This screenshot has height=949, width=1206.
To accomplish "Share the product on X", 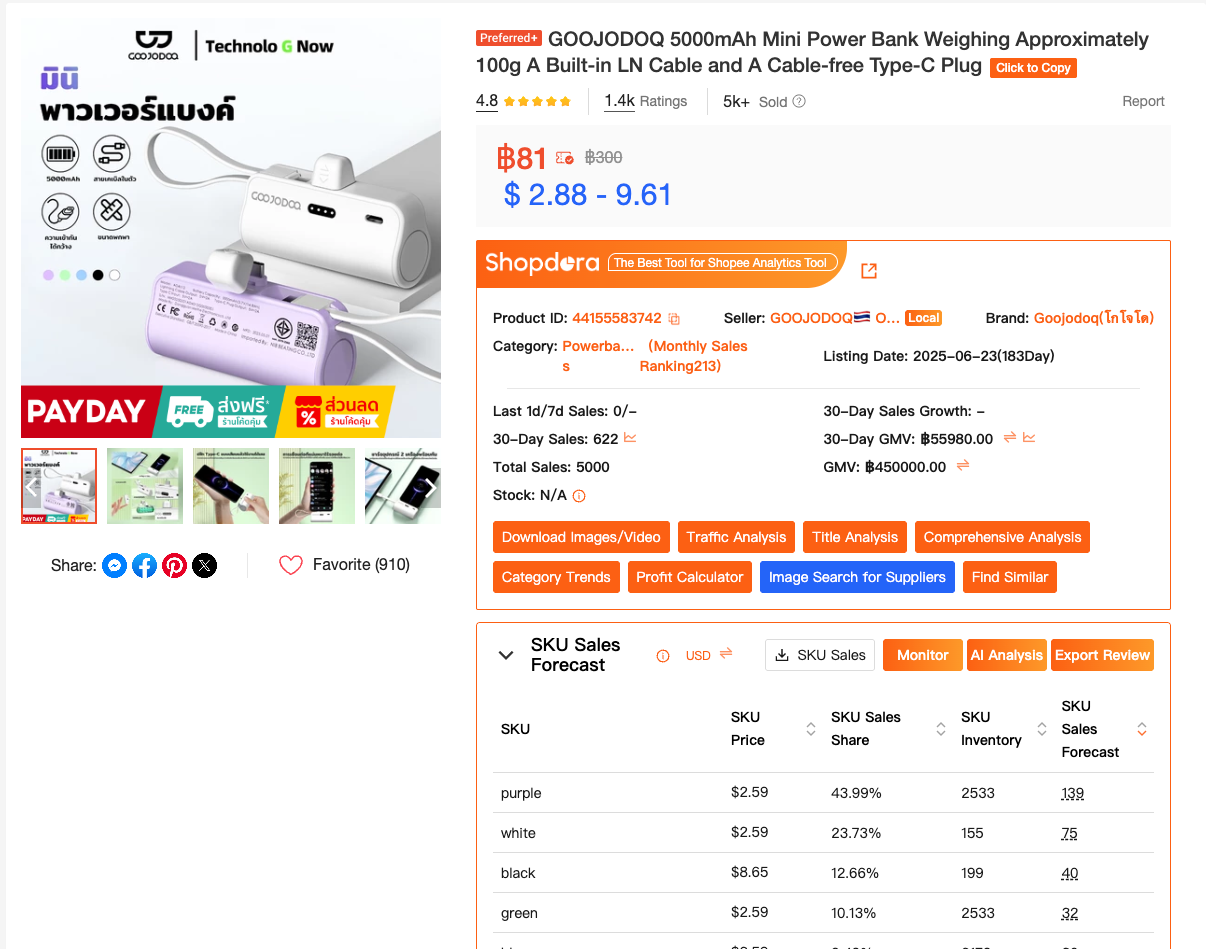I will pyautogui.click(x=205, y=566).
